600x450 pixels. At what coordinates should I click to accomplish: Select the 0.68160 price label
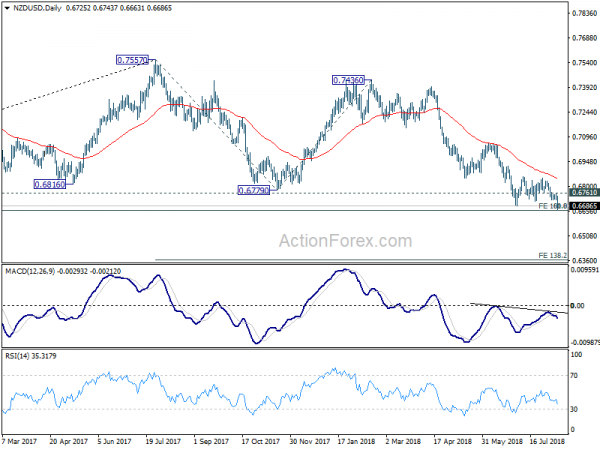tap(50, 184)
